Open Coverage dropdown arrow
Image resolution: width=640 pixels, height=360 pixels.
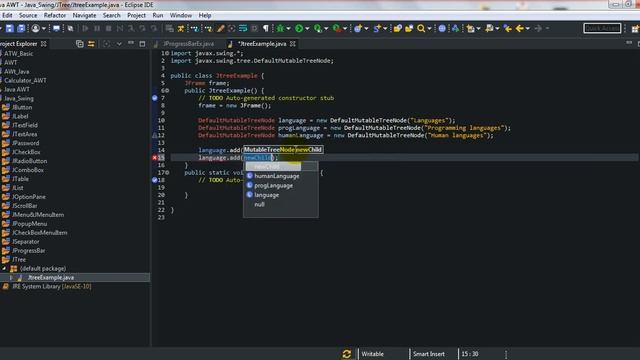326,29
